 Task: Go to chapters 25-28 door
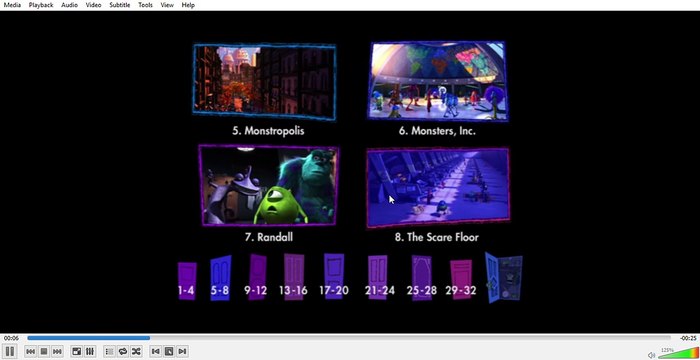pos(421,278)
